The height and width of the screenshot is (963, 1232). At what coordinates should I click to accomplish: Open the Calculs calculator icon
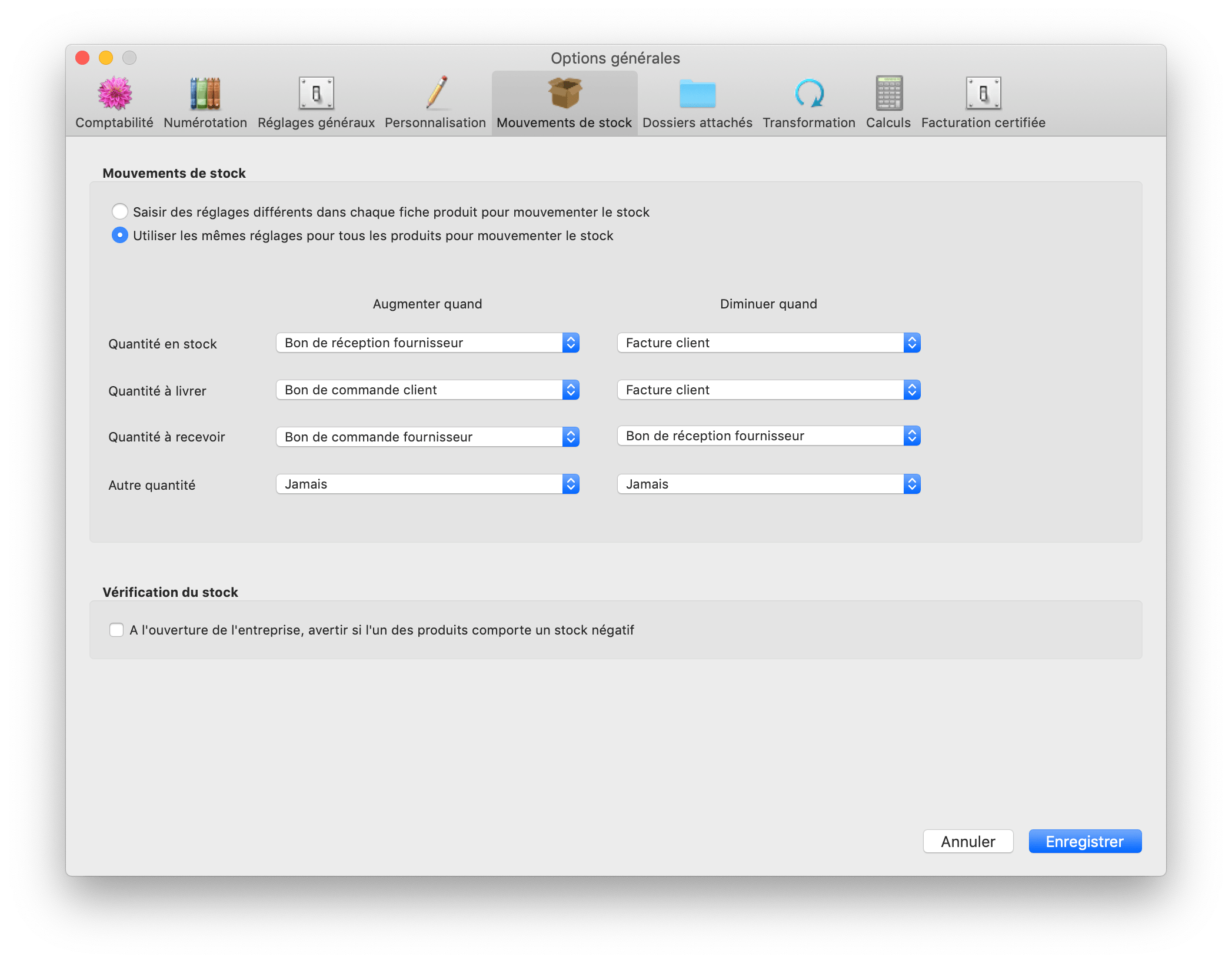tap(889, 93)
